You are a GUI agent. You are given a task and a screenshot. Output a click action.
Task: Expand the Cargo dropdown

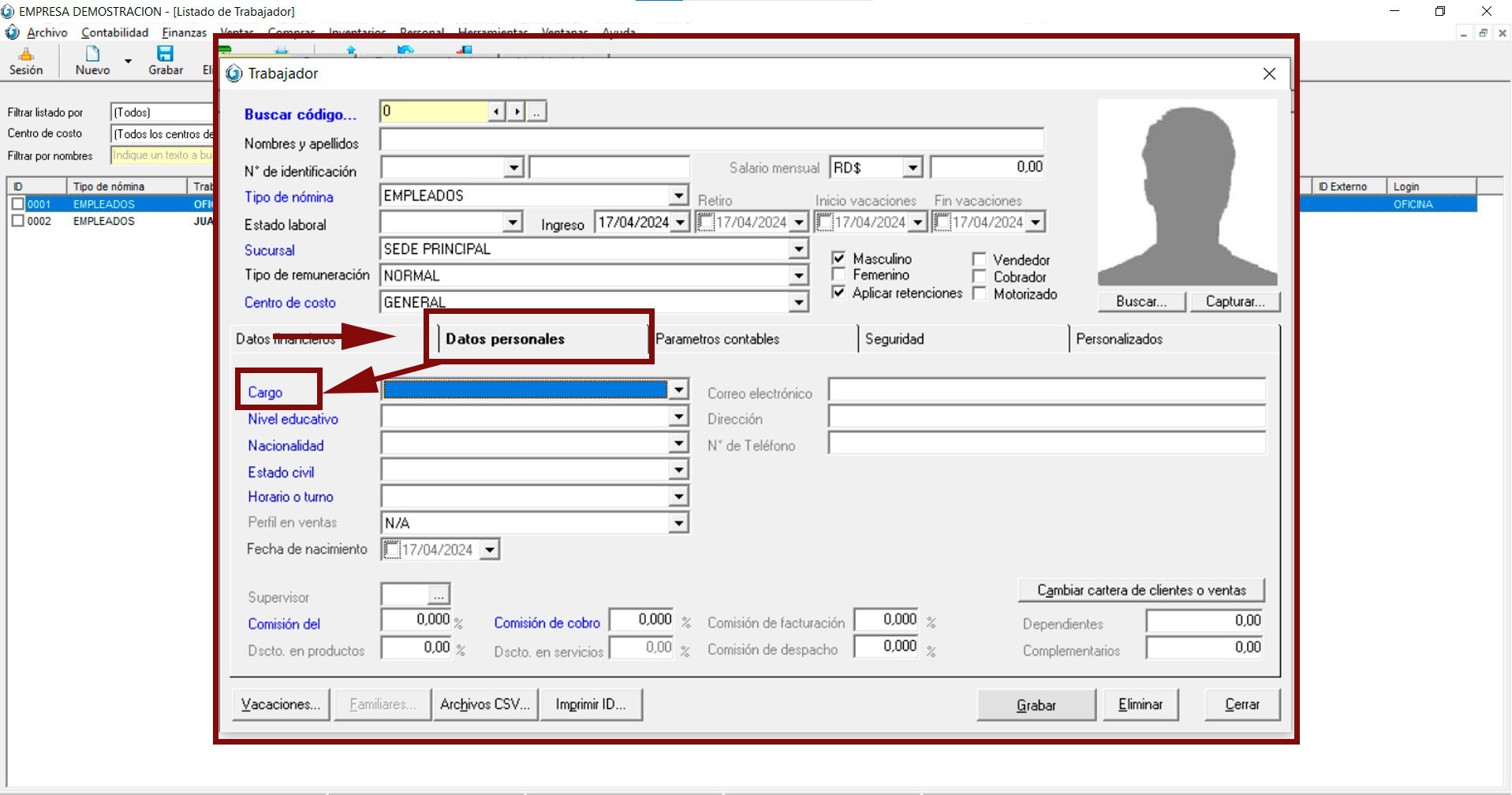click(678, 390)
